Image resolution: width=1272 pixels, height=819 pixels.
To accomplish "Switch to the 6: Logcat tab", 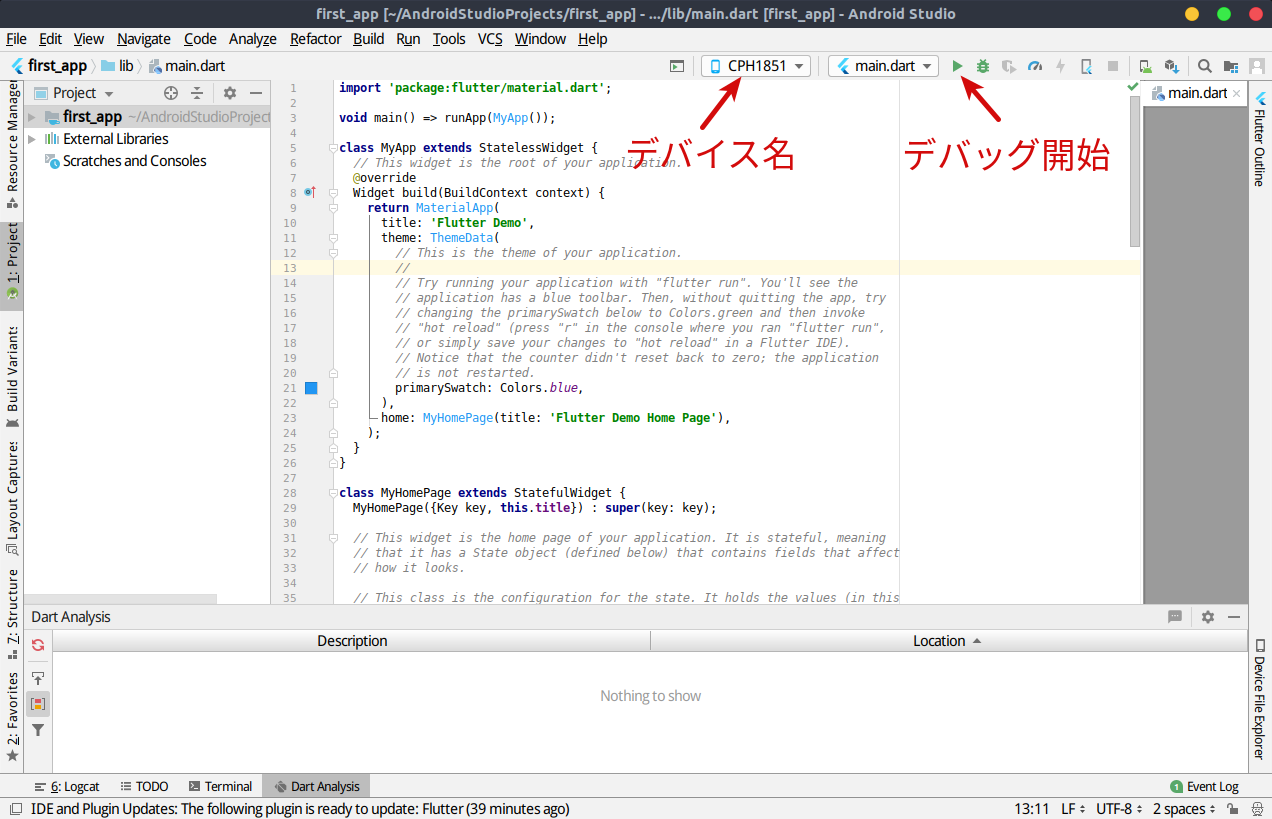I will (x=67, y=787).
